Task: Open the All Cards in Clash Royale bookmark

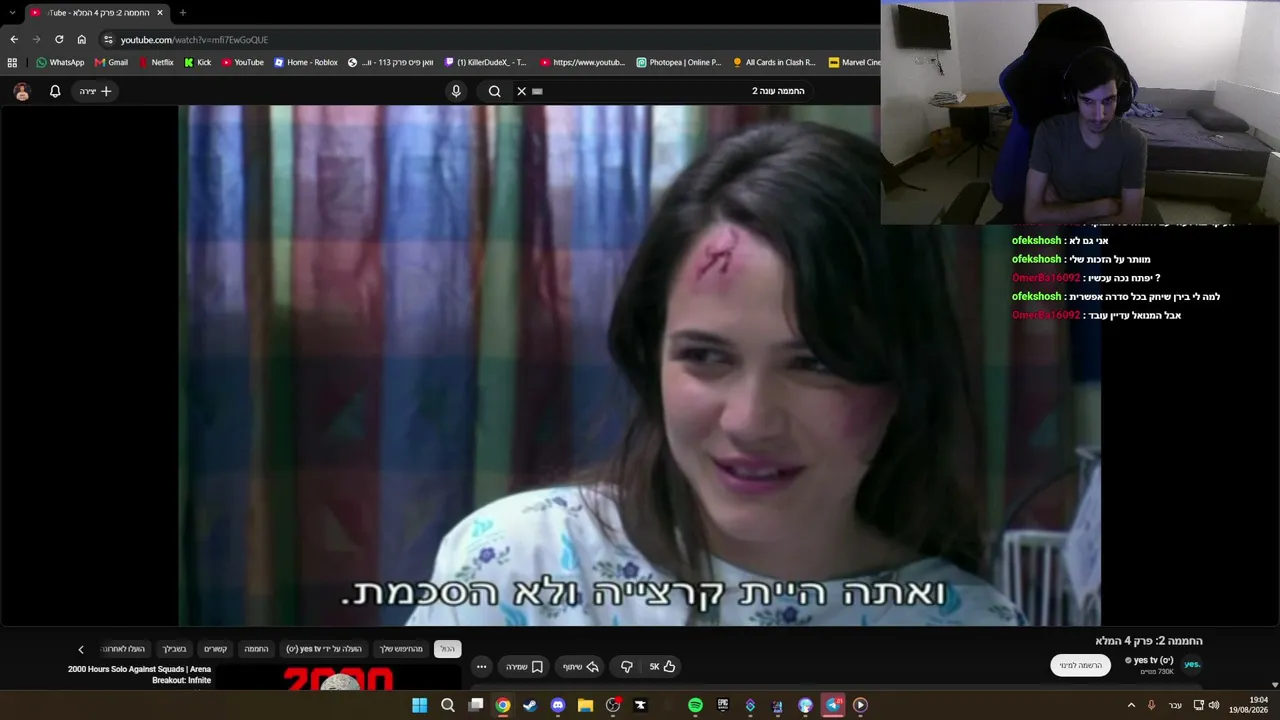Action: 774,62
